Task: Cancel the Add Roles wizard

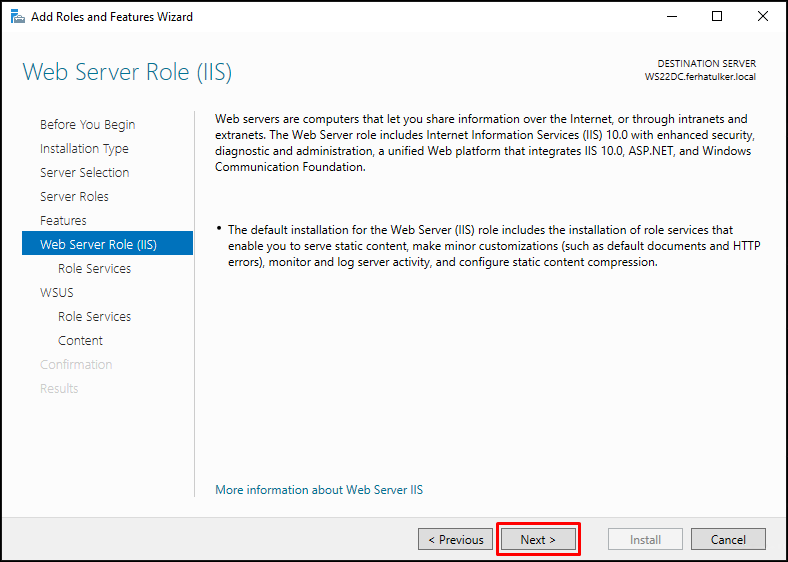Action: 728,539
